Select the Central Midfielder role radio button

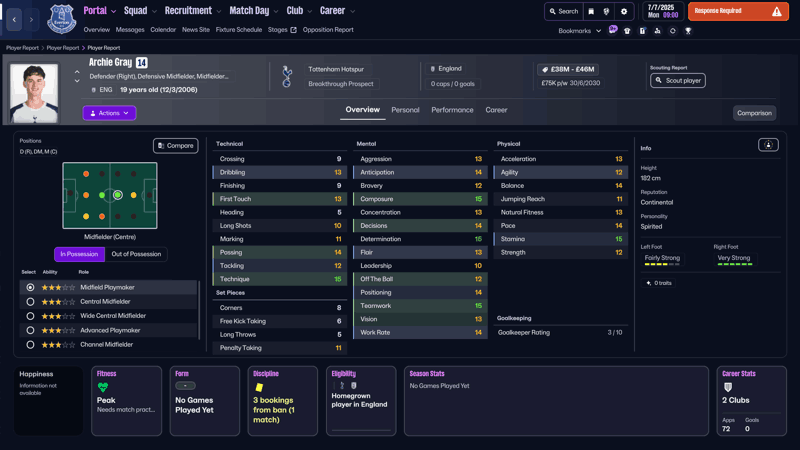[x=30, y=302]
